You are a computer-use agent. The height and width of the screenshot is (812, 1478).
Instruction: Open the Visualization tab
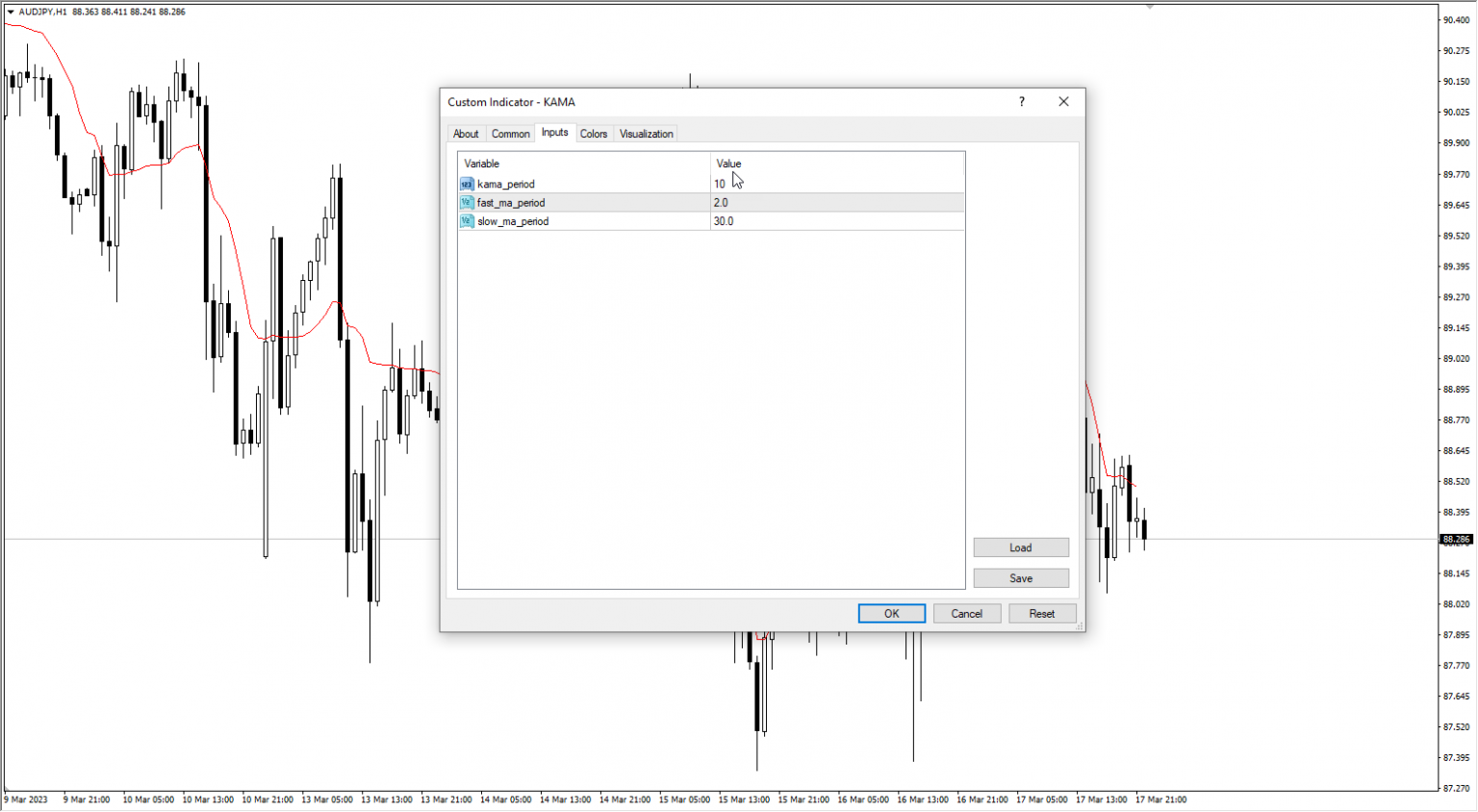[645, 134]
